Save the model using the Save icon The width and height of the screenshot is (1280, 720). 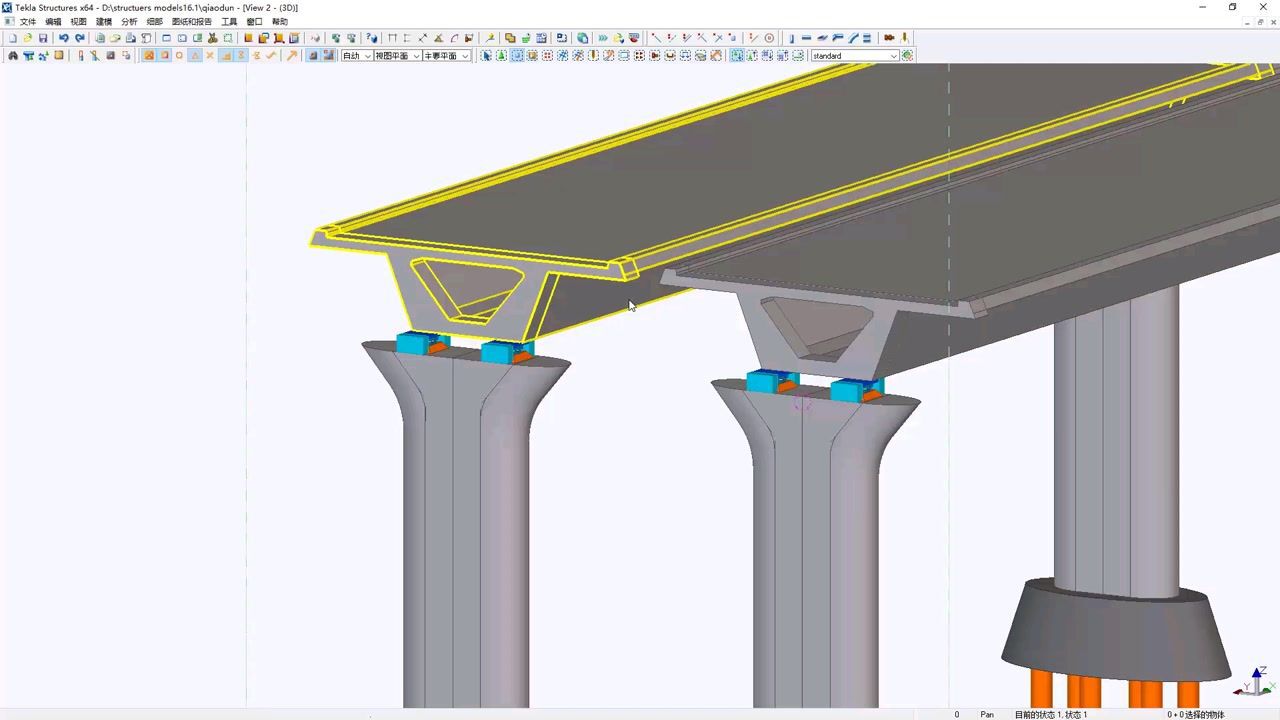pos(43,38)
